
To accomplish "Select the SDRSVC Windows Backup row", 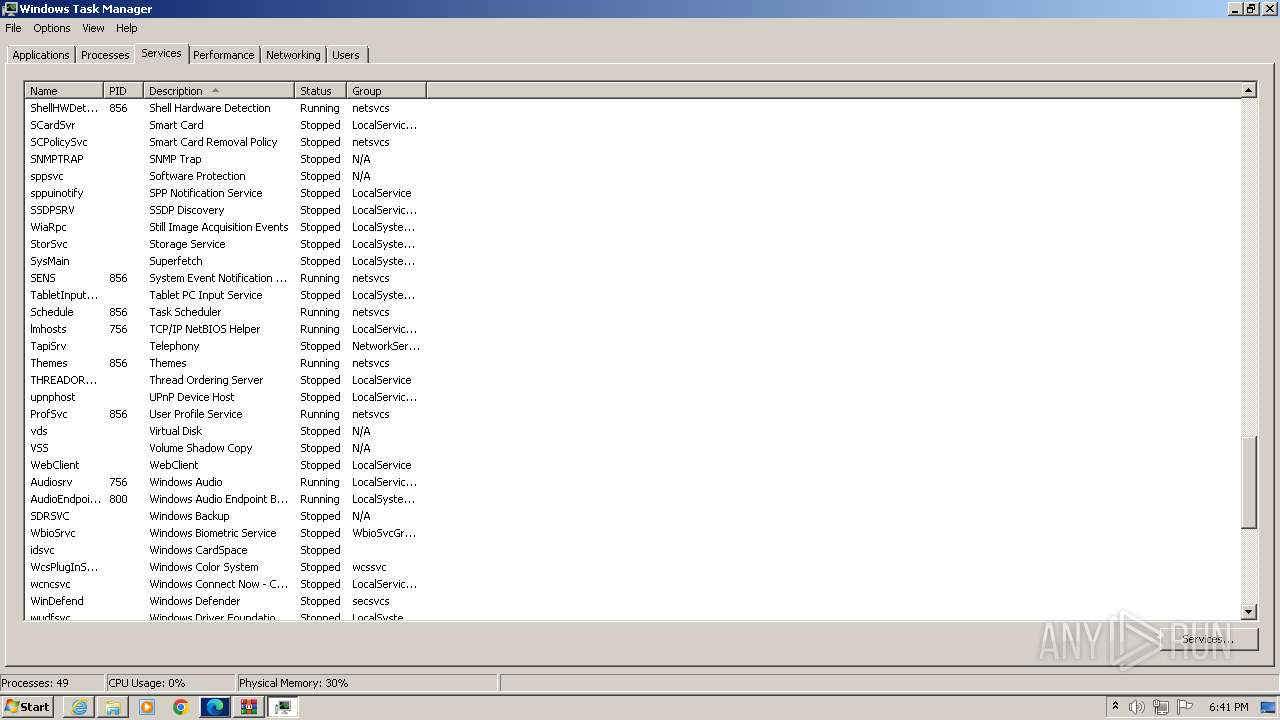I will [226, 516].
